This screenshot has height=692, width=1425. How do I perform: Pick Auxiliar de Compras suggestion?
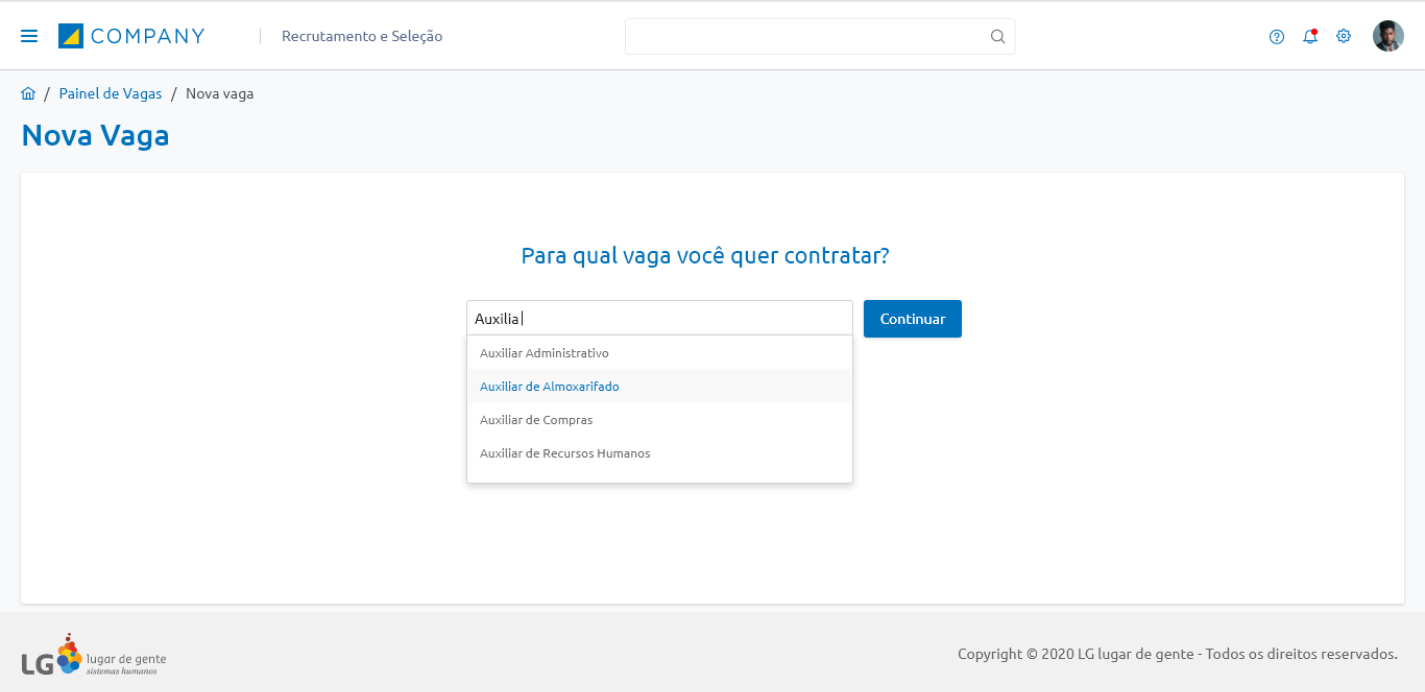coord(536,420)
